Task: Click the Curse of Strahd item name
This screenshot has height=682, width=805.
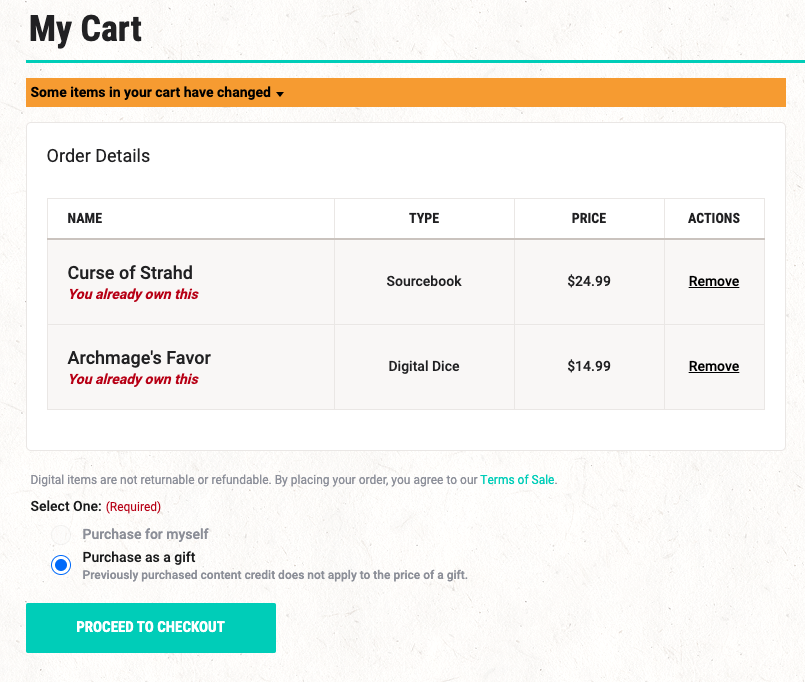Action: [x=130, y=273]
